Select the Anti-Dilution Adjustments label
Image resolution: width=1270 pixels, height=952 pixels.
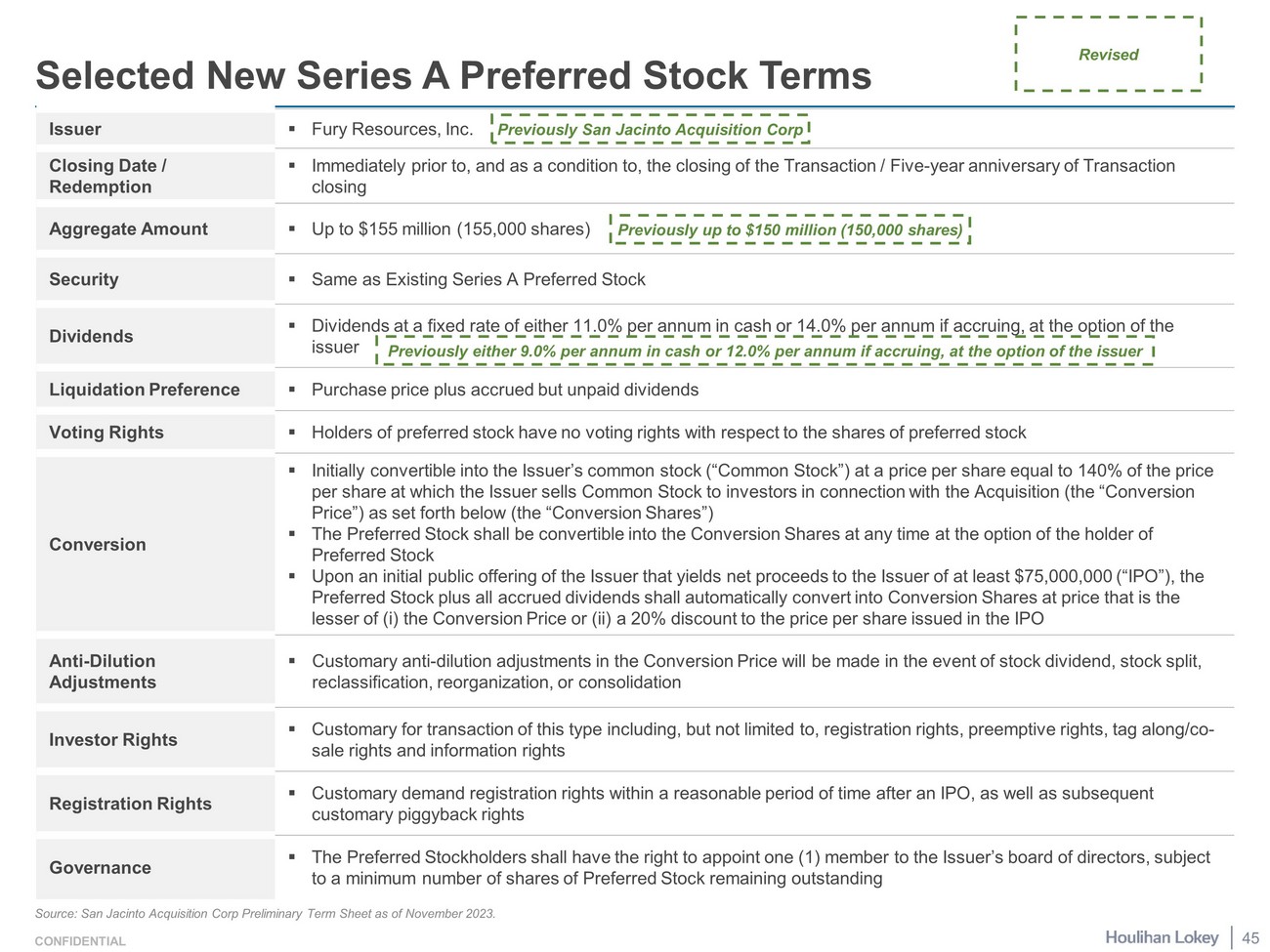[103, 672]
